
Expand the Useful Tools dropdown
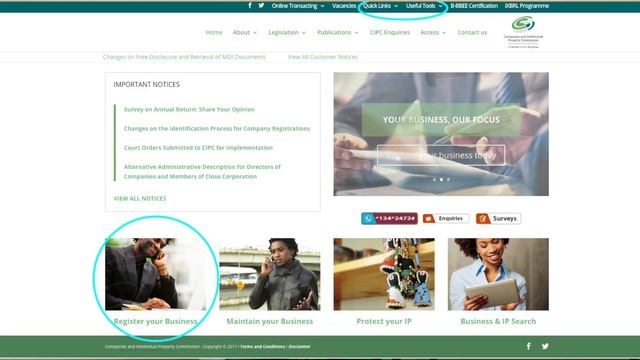pos(424,6)
